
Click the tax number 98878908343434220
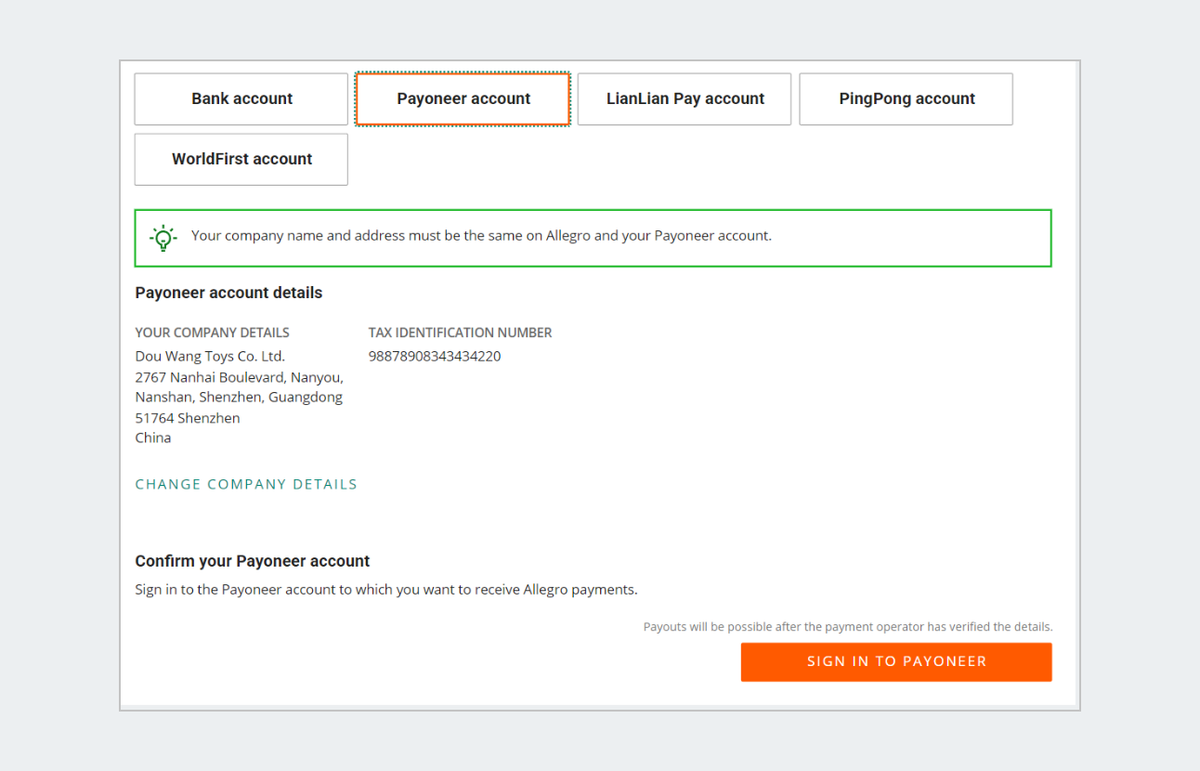click(434, 356)
